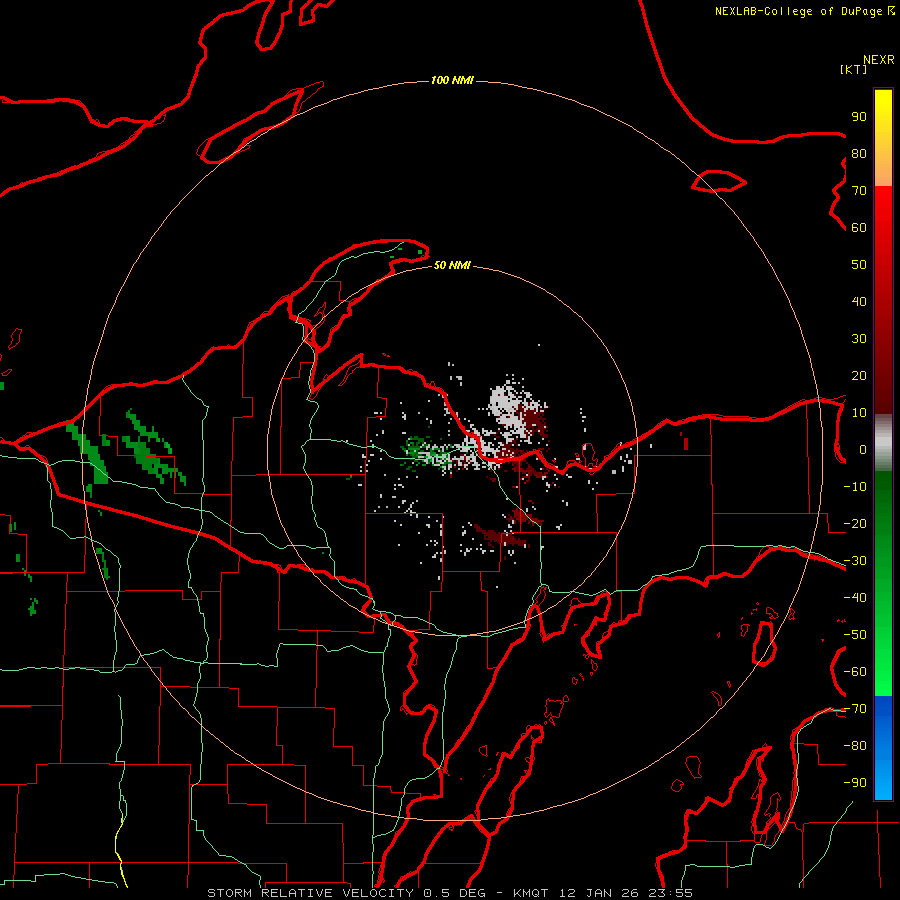Click the 23:55 timestamp in the caption
900x900 pixels.
[x=670, y=893]
